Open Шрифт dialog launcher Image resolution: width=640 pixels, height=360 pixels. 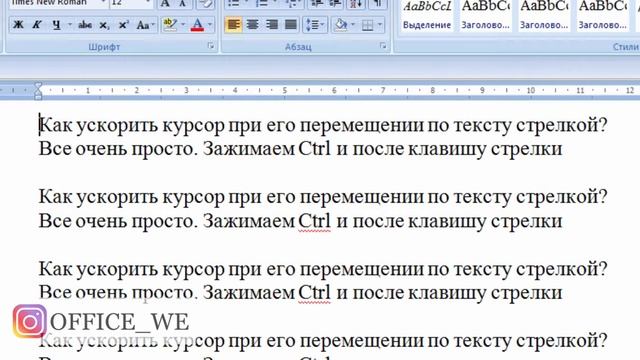(211, 46)
